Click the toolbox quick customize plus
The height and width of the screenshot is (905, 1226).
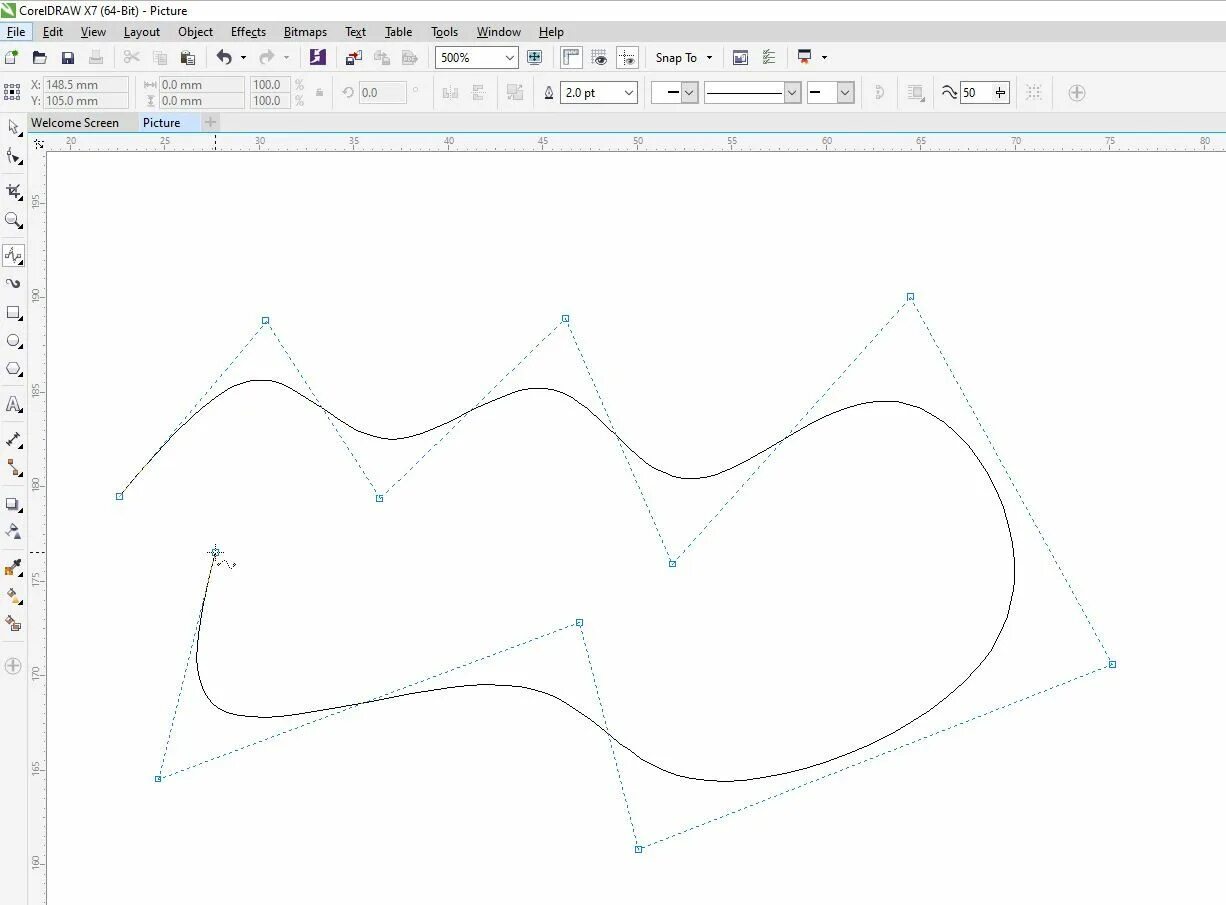13,665
